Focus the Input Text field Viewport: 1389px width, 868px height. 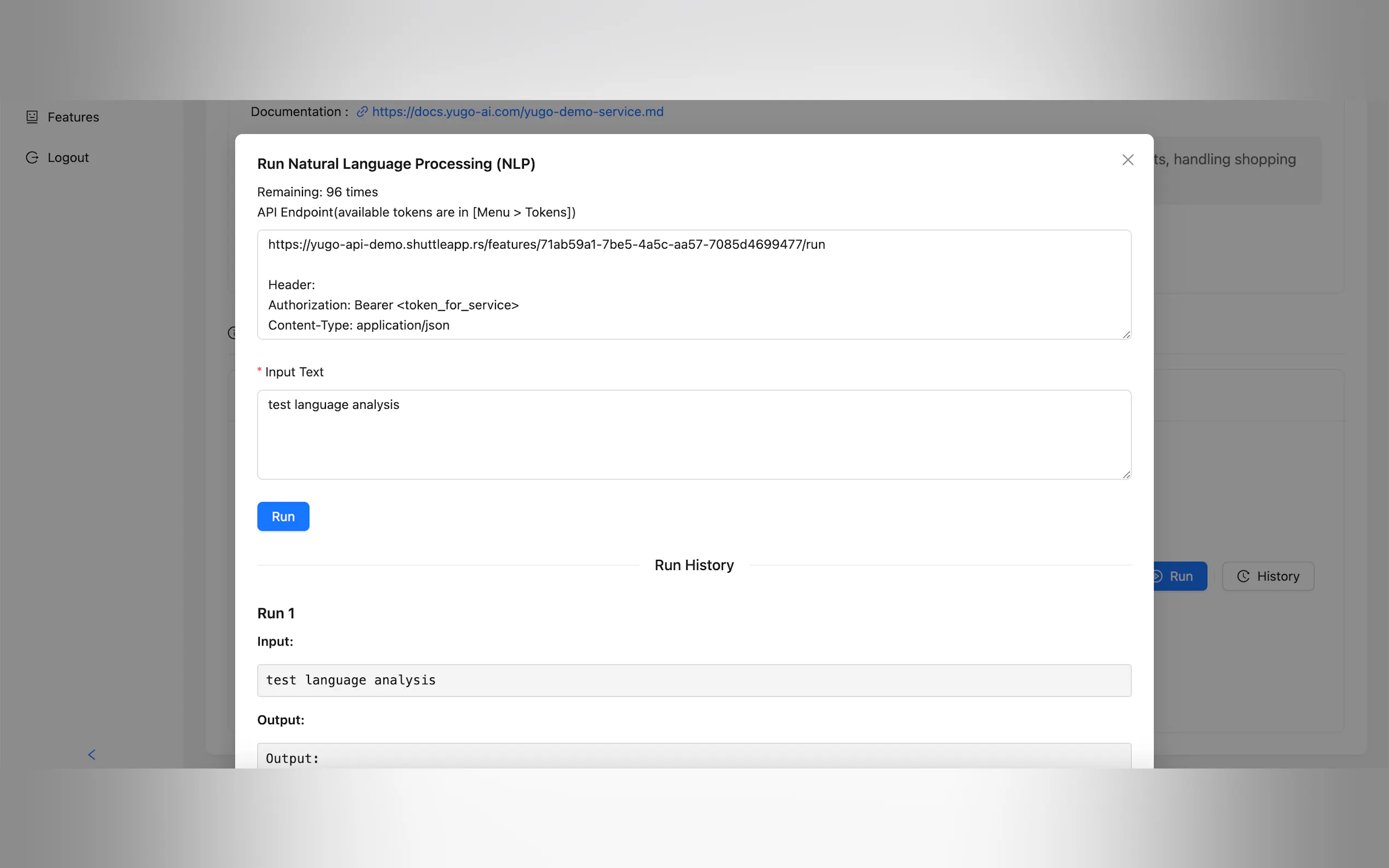point(693,435)
